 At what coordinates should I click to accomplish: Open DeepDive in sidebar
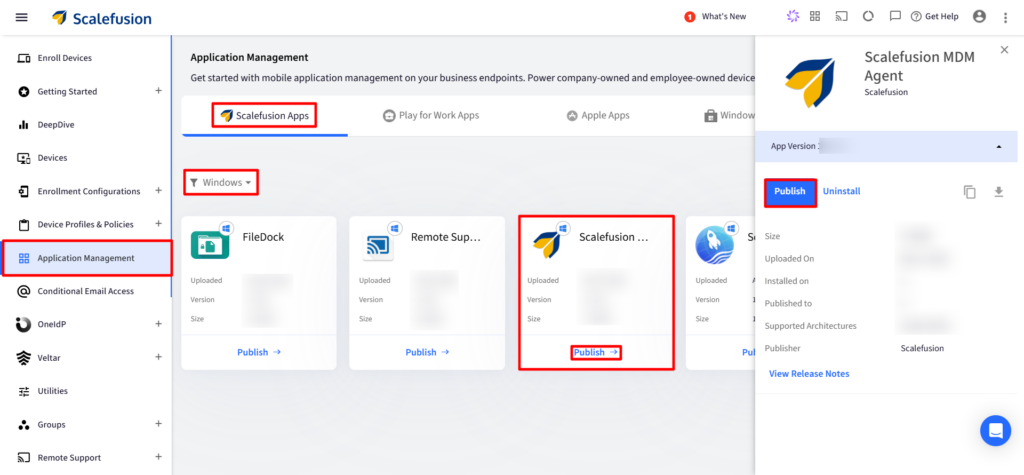(x=56, y=125)
